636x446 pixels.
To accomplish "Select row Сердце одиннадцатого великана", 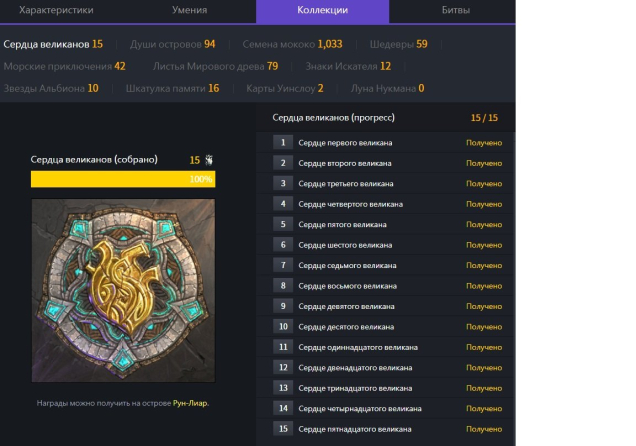I will coord(386,347).
